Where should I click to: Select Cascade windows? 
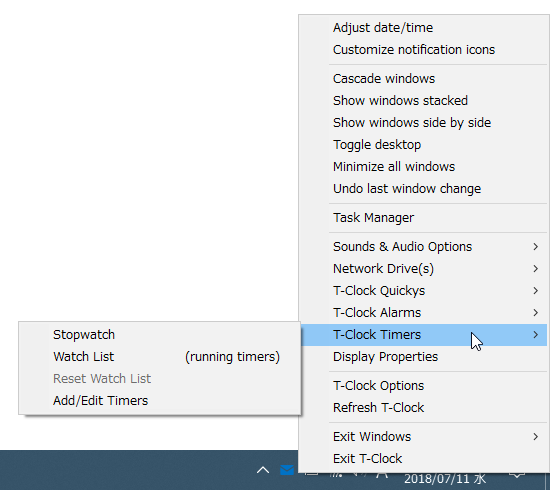point(424,79)
